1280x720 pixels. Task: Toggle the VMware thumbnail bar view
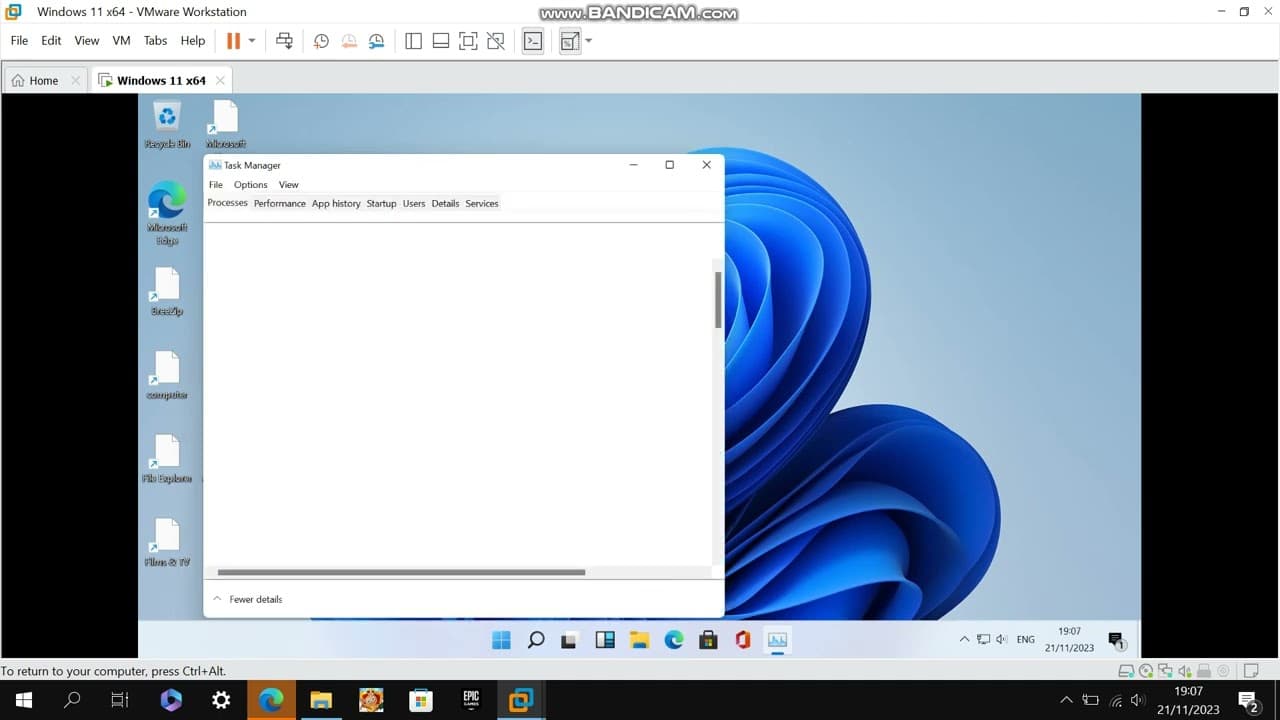point(440,41)
